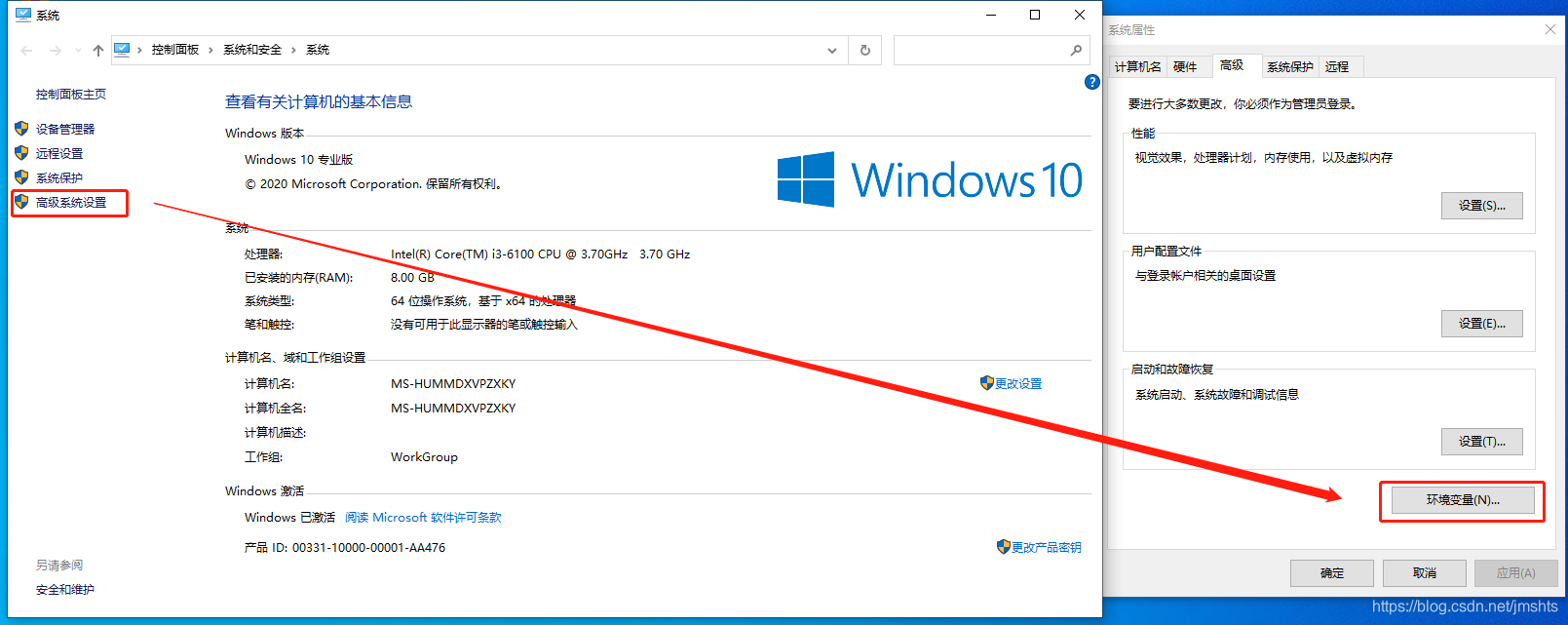Switch to 系统保护 tab in 系统属性
The height and width of the screenshot is (625, 1568).
click(x=1290, y=66)
